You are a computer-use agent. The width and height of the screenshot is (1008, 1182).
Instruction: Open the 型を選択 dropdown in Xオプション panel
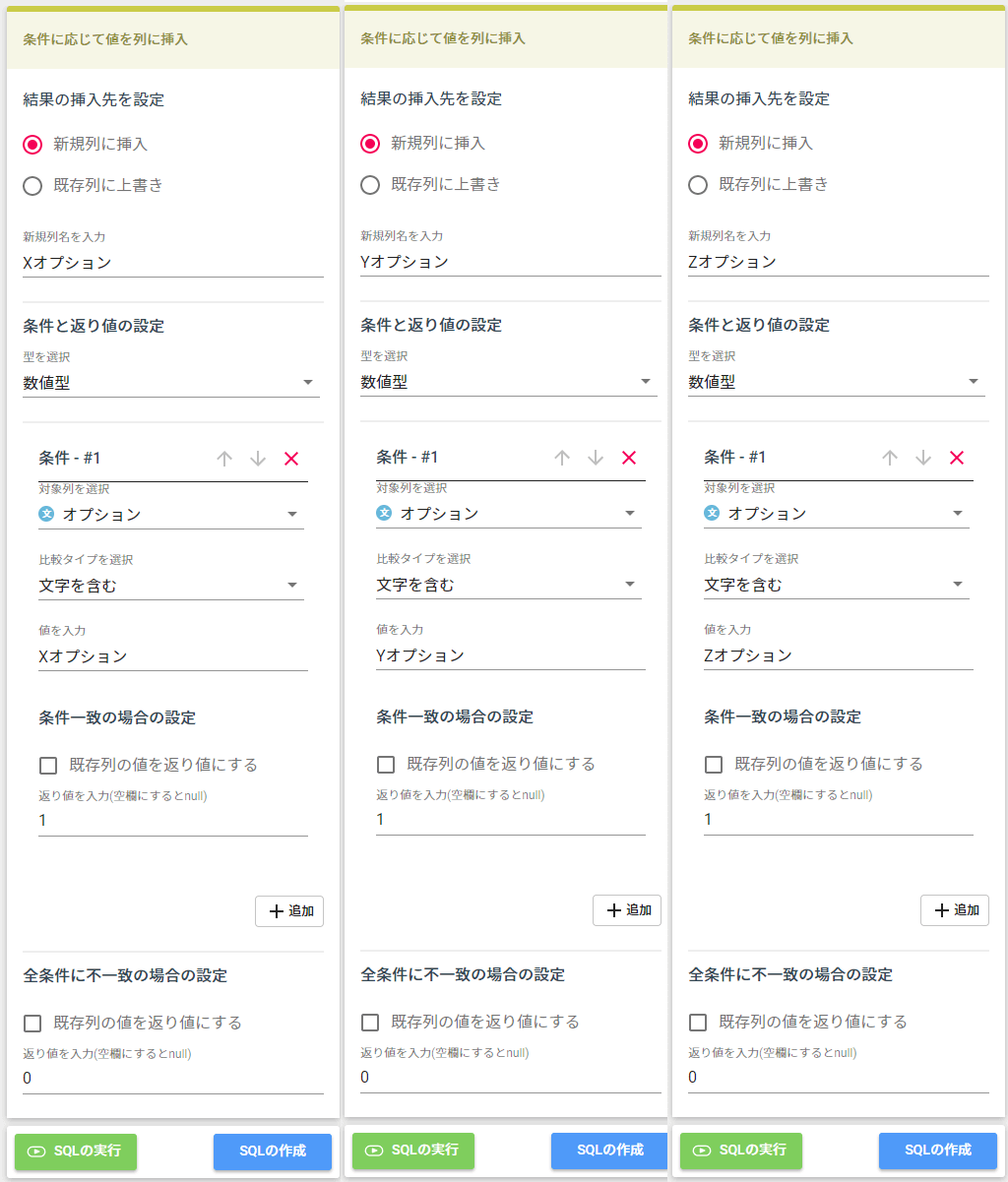point(171,383)
